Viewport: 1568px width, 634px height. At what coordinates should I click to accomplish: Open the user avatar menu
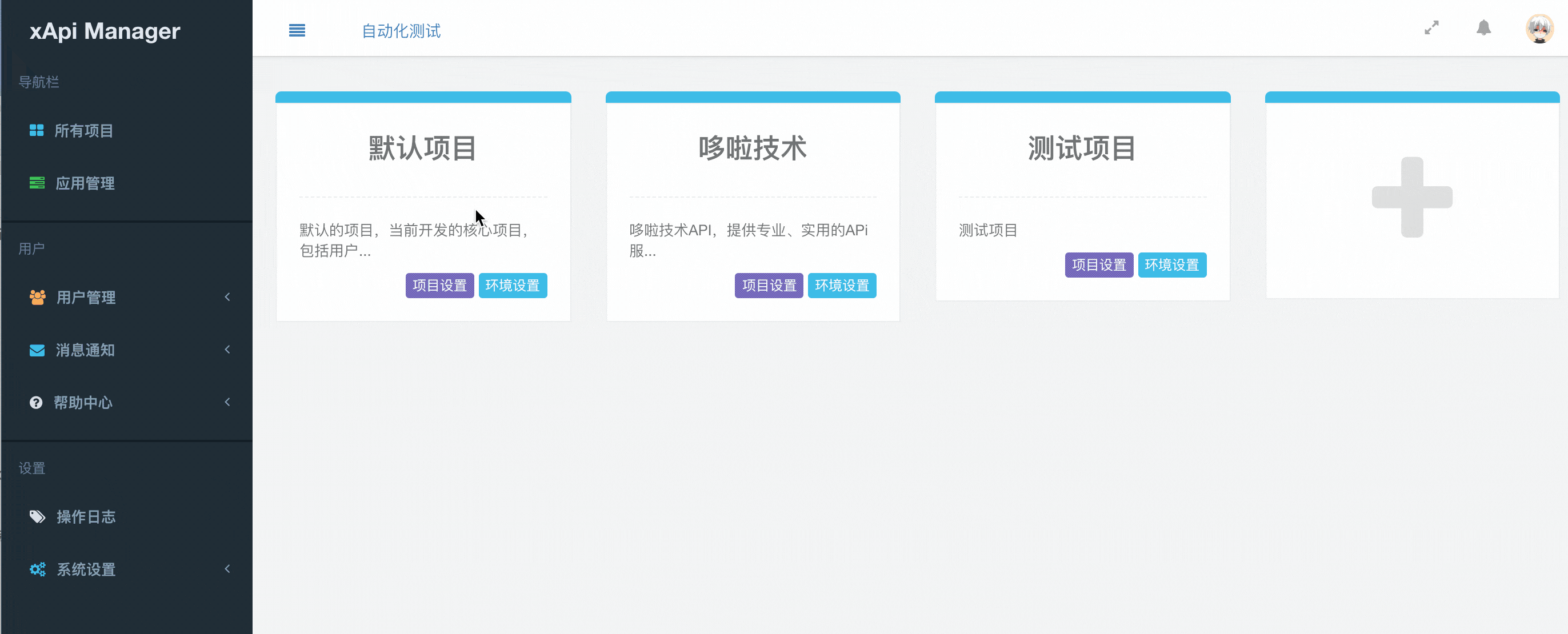click(x=1539, y=29)
